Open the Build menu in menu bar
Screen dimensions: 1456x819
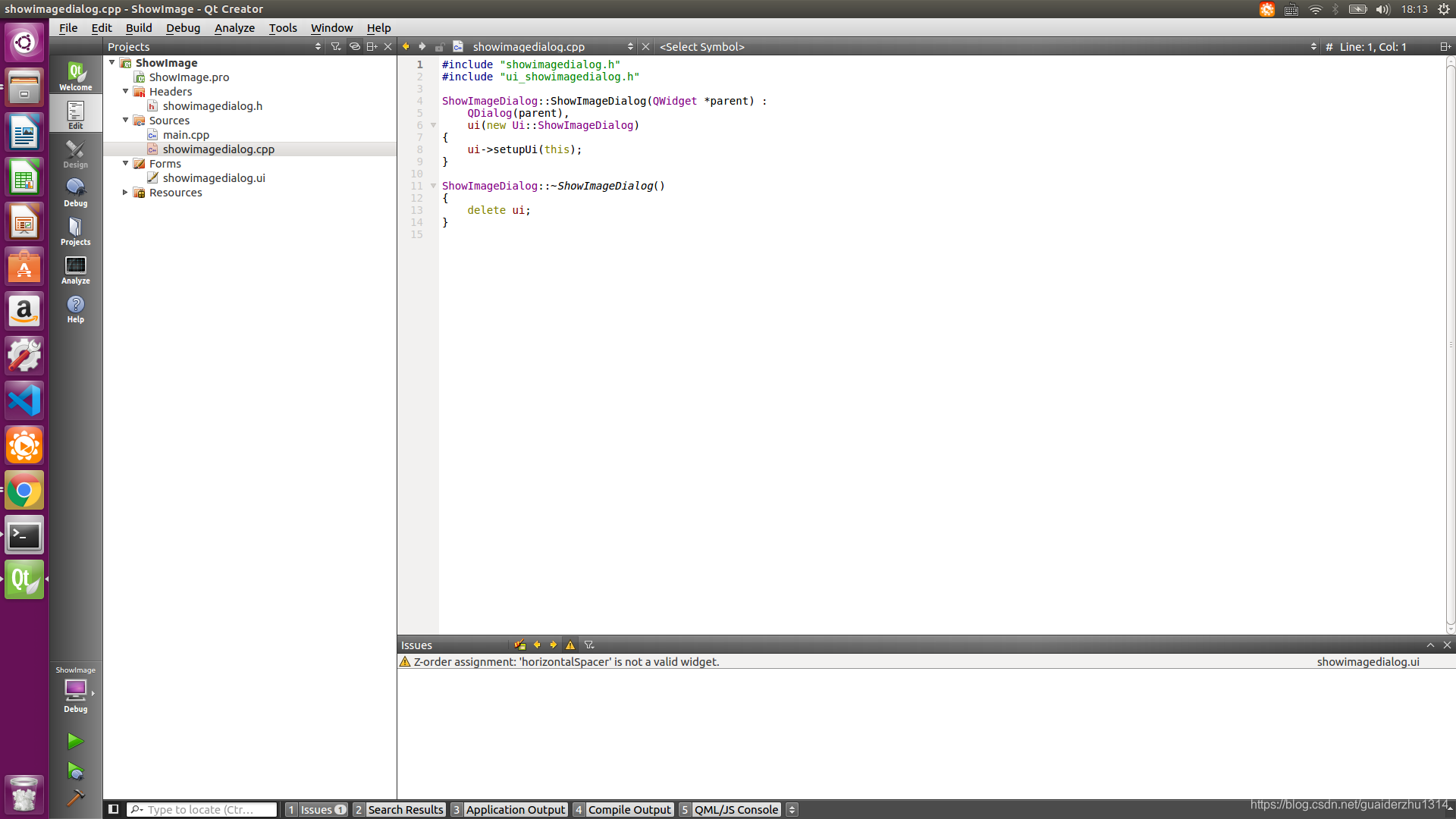tap(138, 27)
